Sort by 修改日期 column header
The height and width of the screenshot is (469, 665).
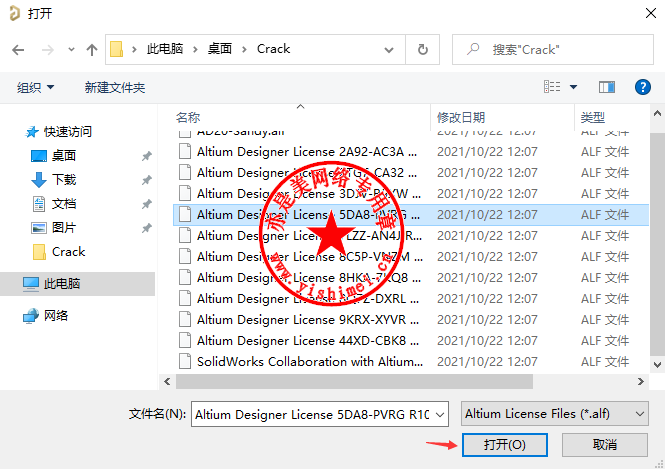[x=461, y=117]
